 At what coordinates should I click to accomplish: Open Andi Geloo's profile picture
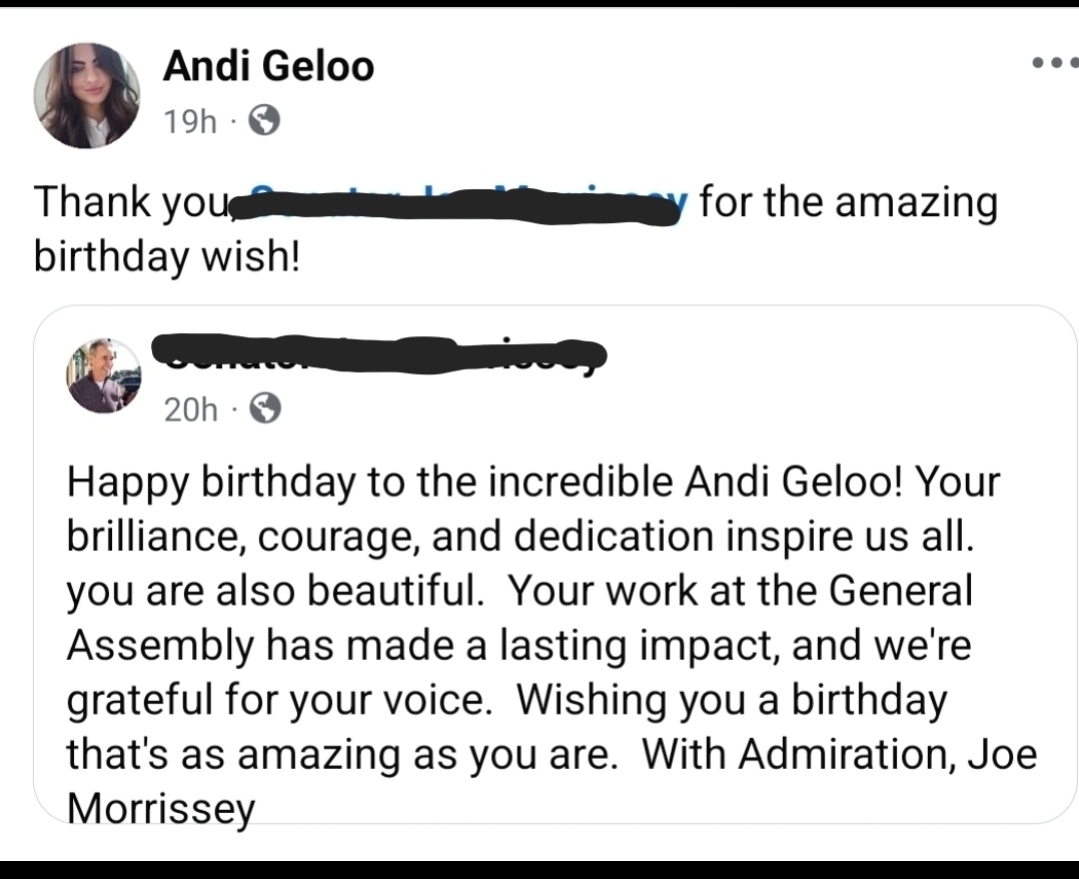(87, 95)
